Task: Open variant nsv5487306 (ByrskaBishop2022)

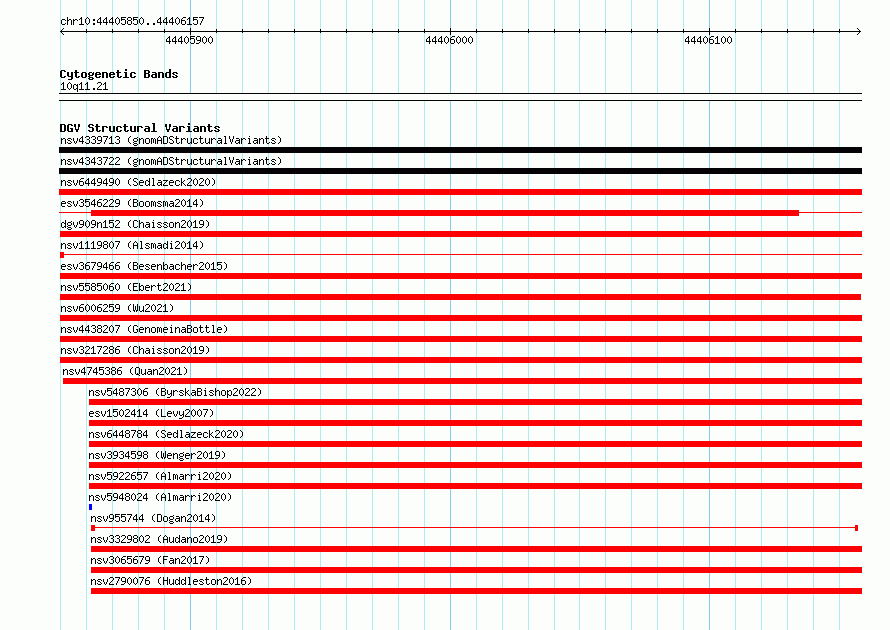Action: 175,392
